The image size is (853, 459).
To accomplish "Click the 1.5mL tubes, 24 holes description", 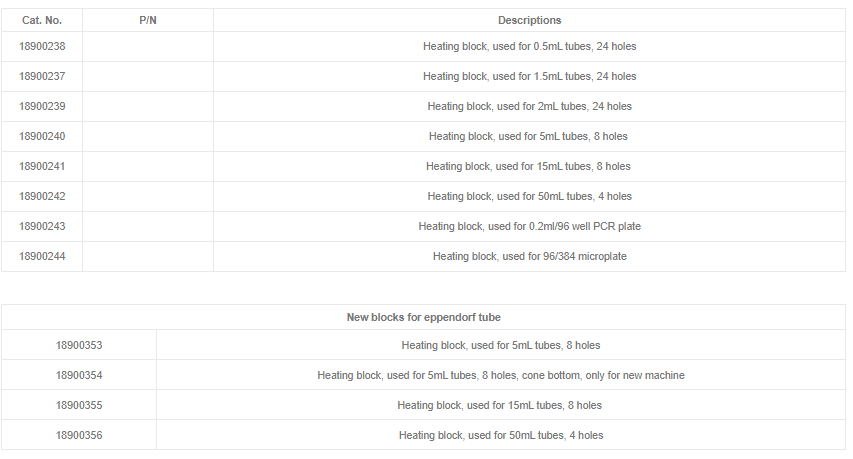I will point(529,77).
